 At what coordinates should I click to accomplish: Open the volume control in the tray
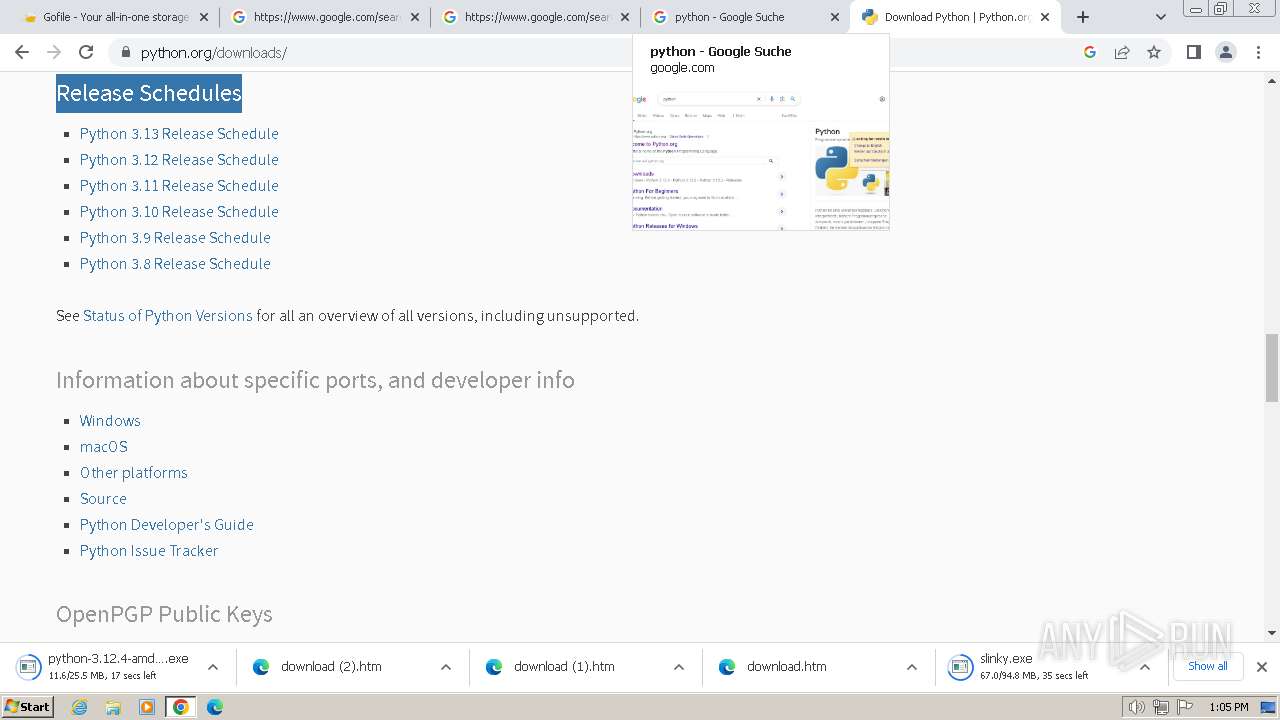point(1137,707)
